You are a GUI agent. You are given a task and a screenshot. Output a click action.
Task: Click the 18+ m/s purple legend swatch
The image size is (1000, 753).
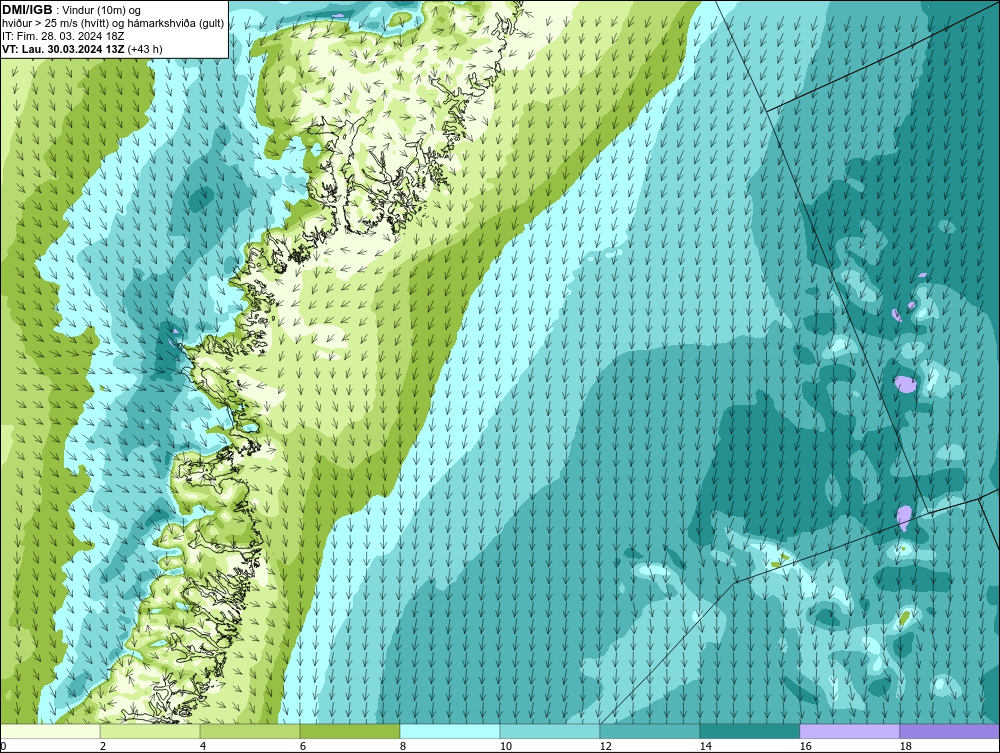pyautogui.click(x=949, y=731)
